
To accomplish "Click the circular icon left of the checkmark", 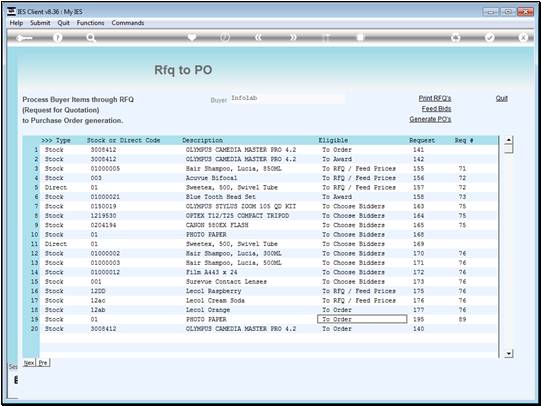I will 456,37.
